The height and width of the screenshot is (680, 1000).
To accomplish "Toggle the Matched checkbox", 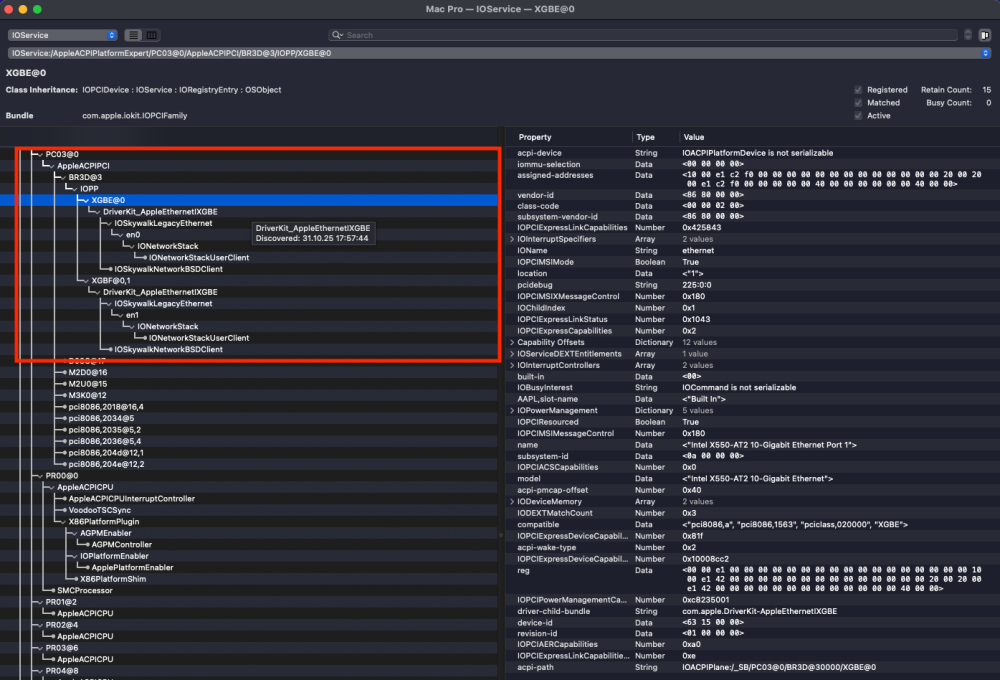I will (x=858, y=103).
